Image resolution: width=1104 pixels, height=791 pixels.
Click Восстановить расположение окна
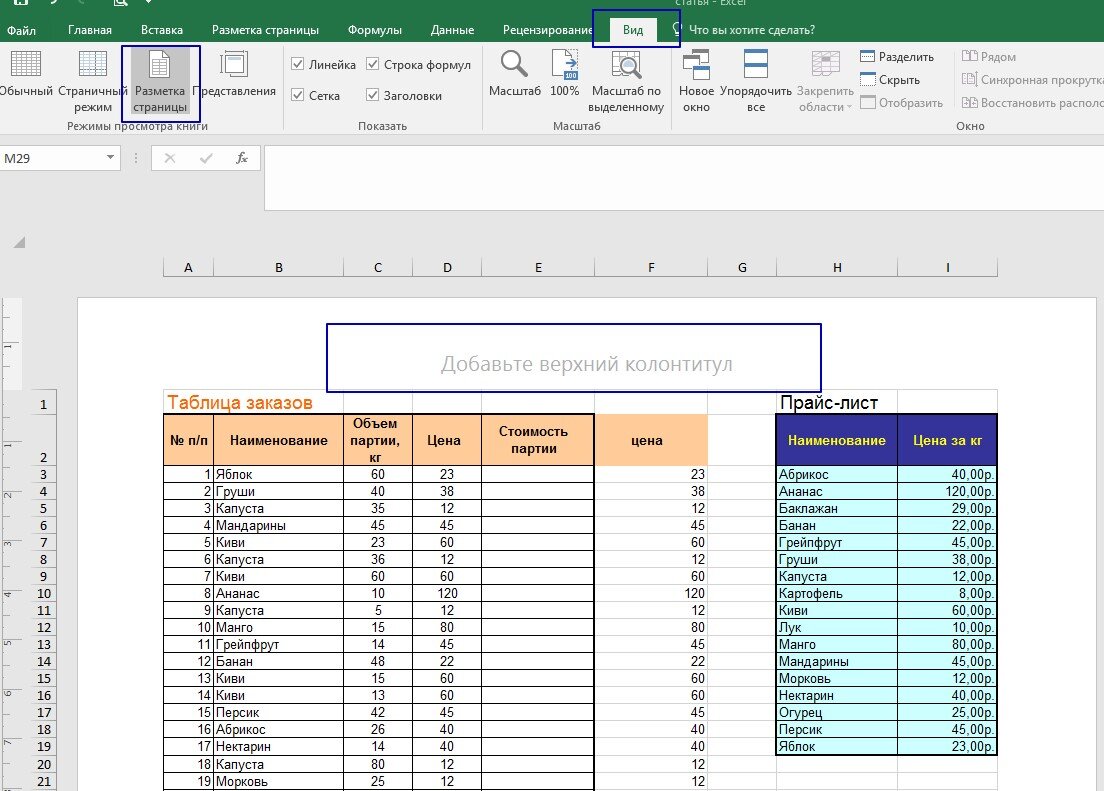[1032, 103]
